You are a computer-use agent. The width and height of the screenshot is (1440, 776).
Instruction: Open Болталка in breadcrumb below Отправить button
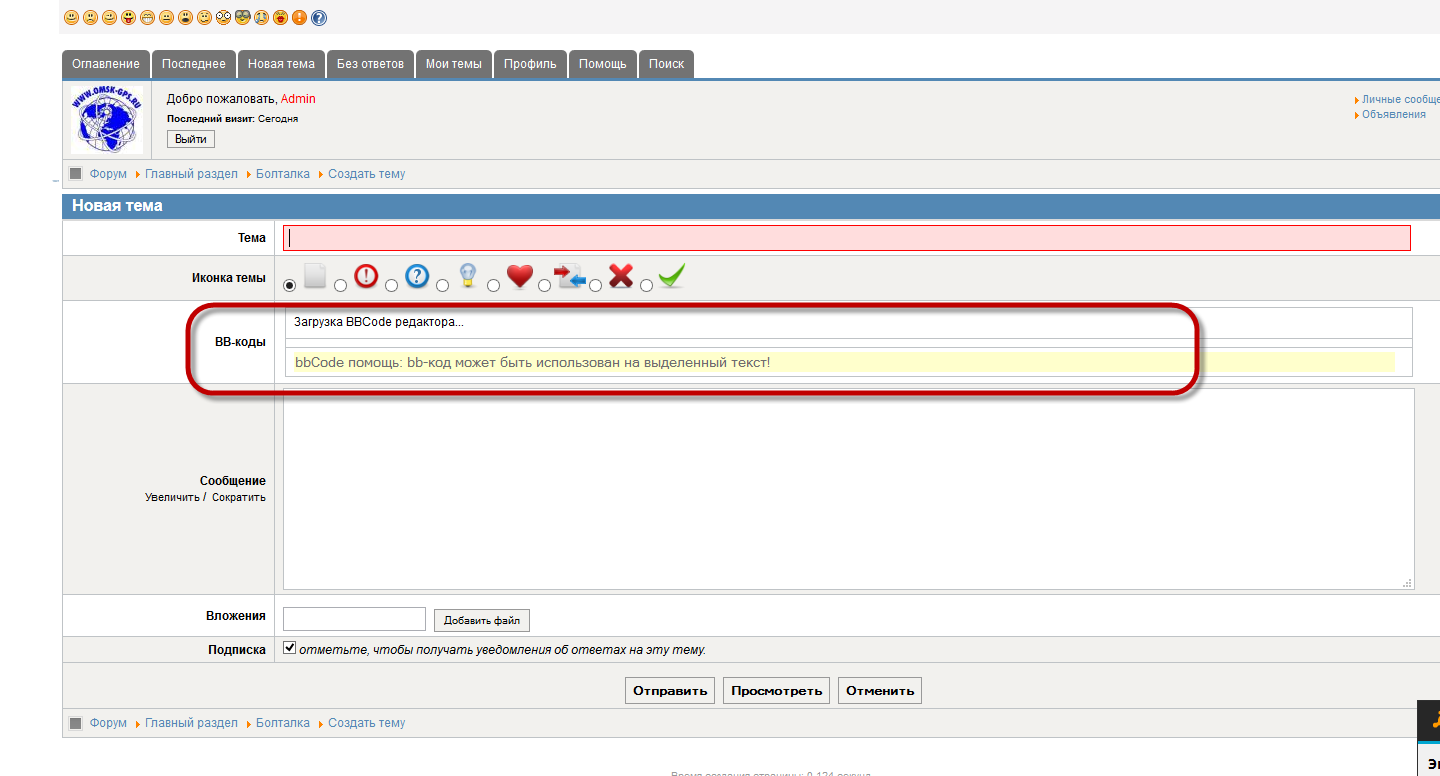[283, 723]
